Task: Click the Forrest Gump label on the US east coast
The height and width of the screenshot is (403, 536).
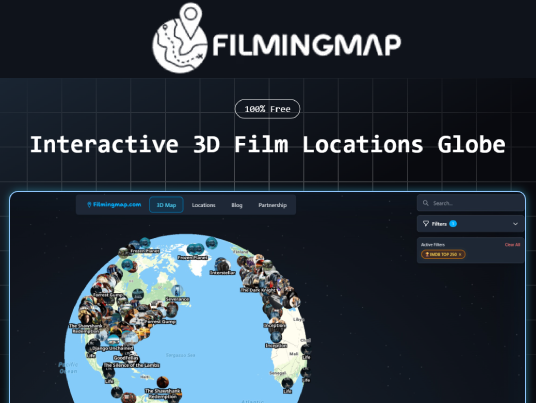Action: 160,322
